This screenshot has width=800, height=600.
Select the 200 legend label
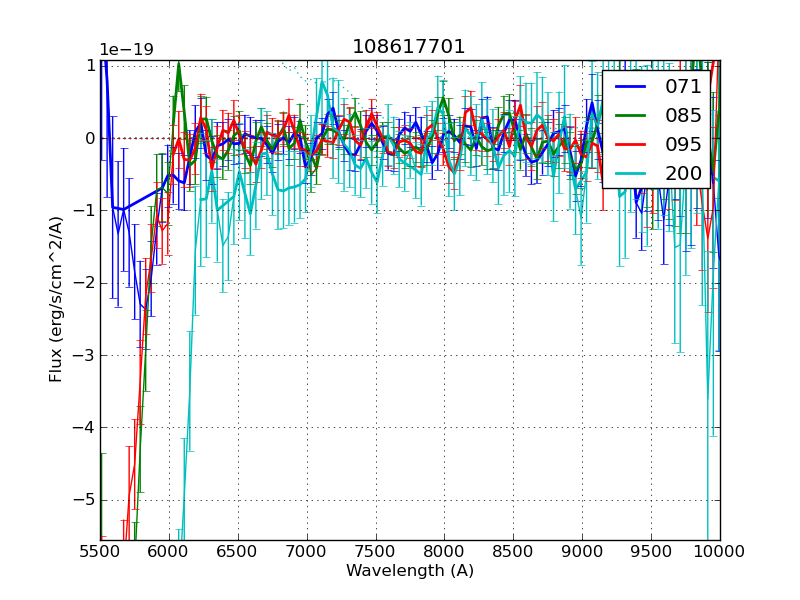[x=683, y=173]
